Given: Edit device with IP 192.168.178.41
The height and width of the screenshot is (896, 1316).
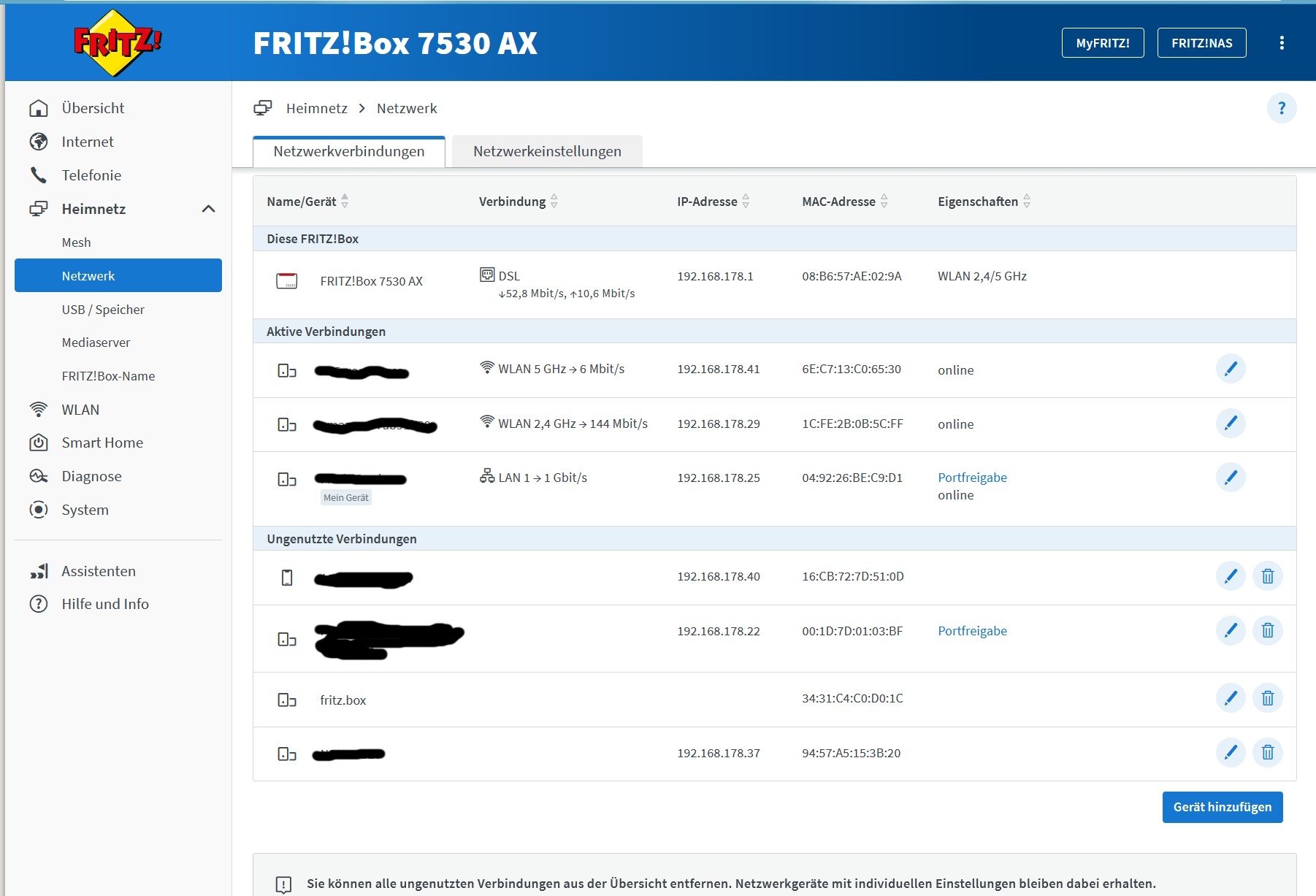Looking at the screenshot, I should pos(1231,369).
